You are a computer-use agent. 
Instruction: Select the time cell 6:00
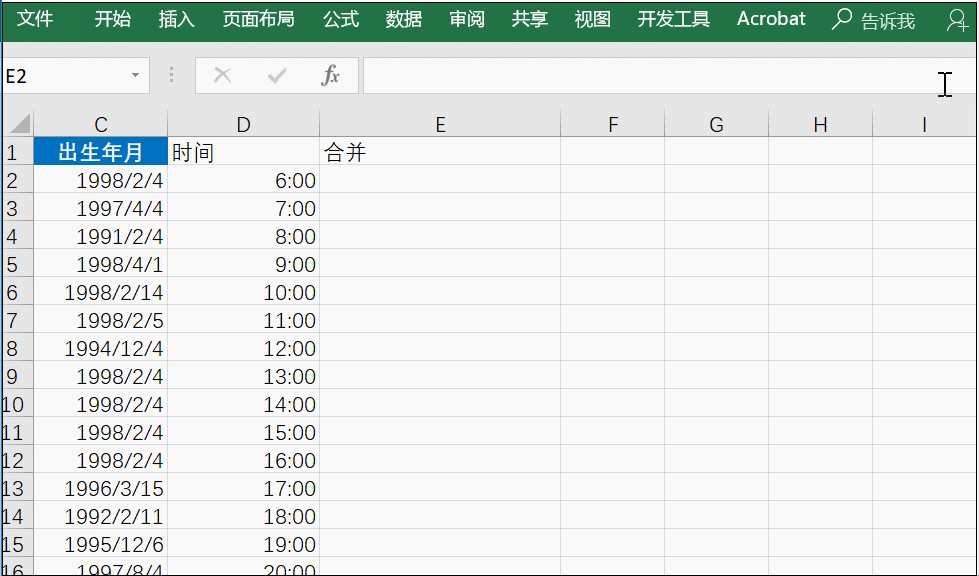point(244,180)
